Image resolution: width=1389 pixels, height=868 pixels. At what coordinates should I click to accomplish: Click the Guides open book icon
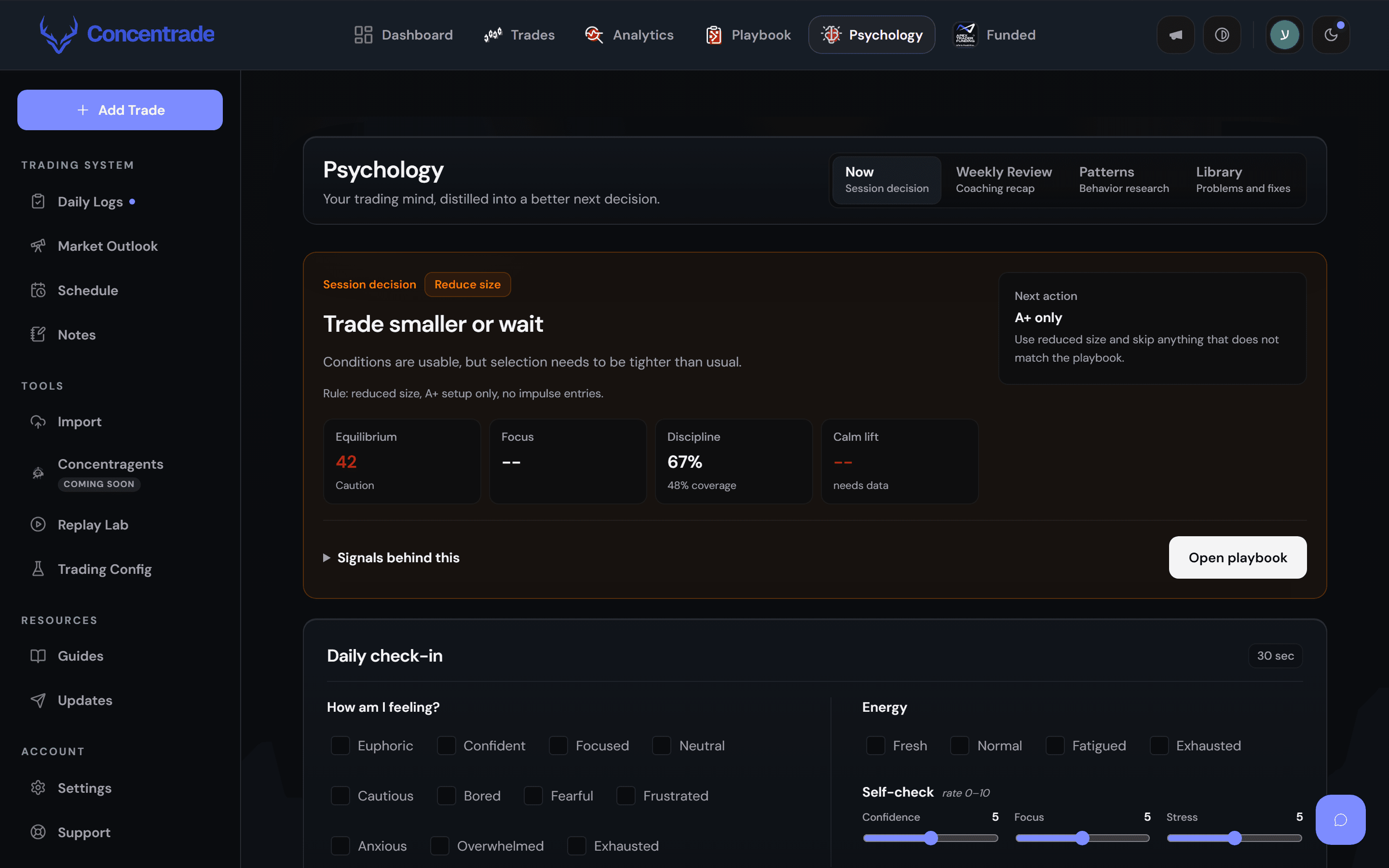[x=38, y=656]
